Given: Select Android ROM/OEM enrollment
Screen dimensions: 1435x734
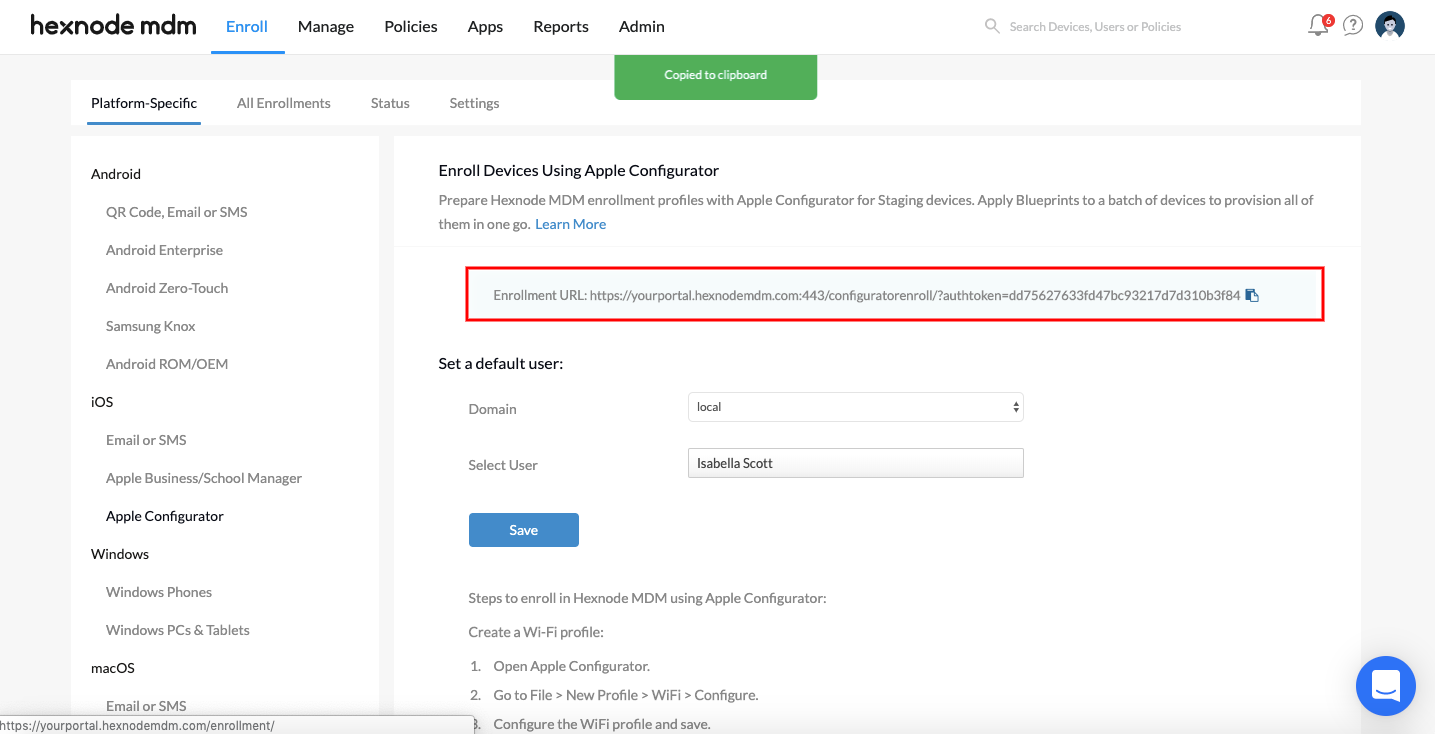Looking at the screenshot, I should coord(167,364).
